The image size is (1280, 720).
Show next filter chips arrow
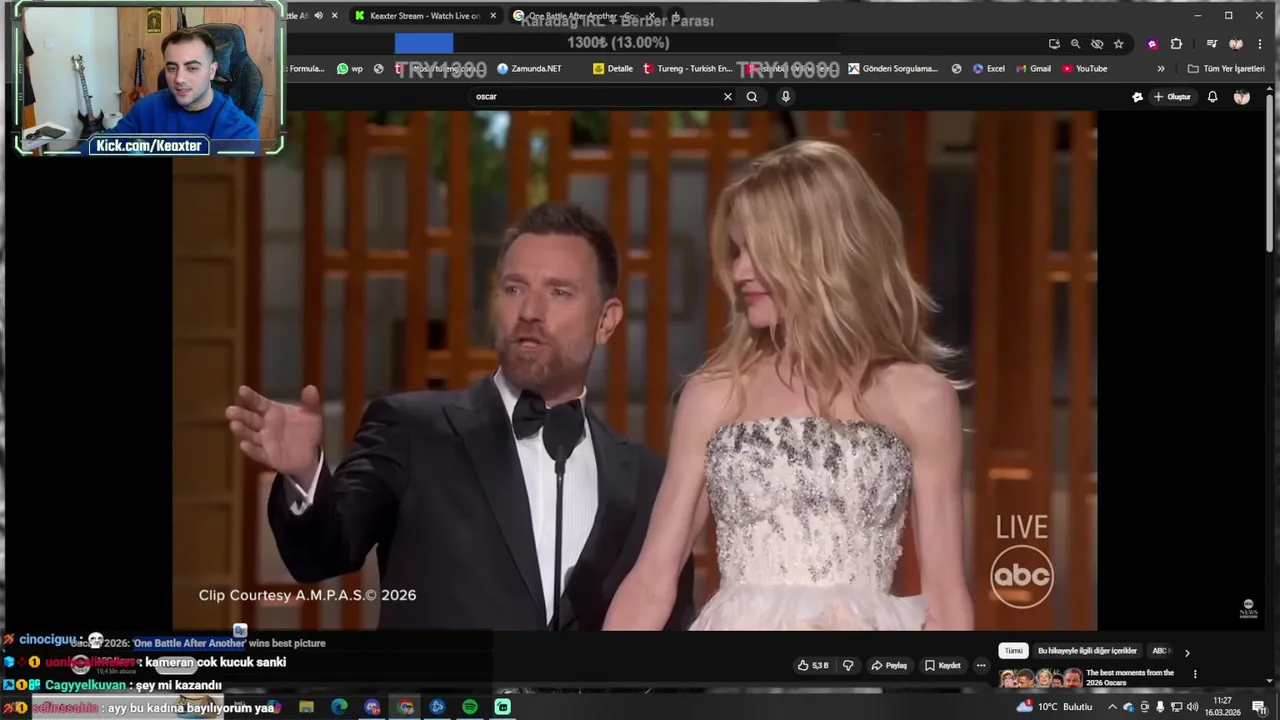click(1187, 652)
